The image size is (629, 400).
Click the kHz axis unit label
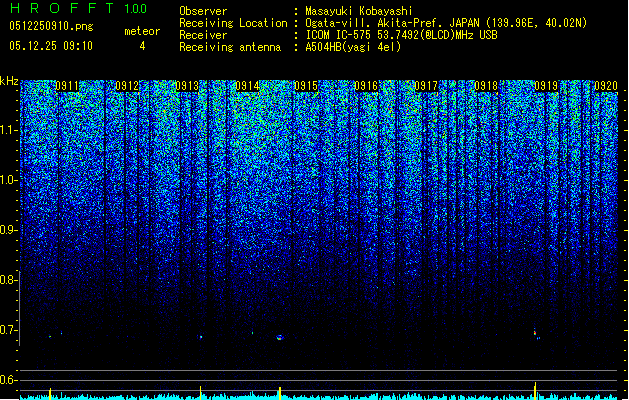(x=9, y=81)
